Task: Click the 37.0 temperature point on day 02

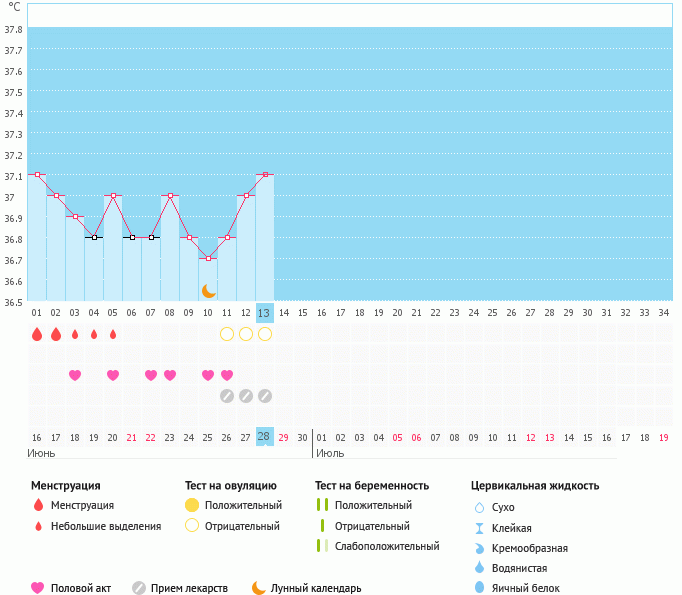Action: [57, 196]
